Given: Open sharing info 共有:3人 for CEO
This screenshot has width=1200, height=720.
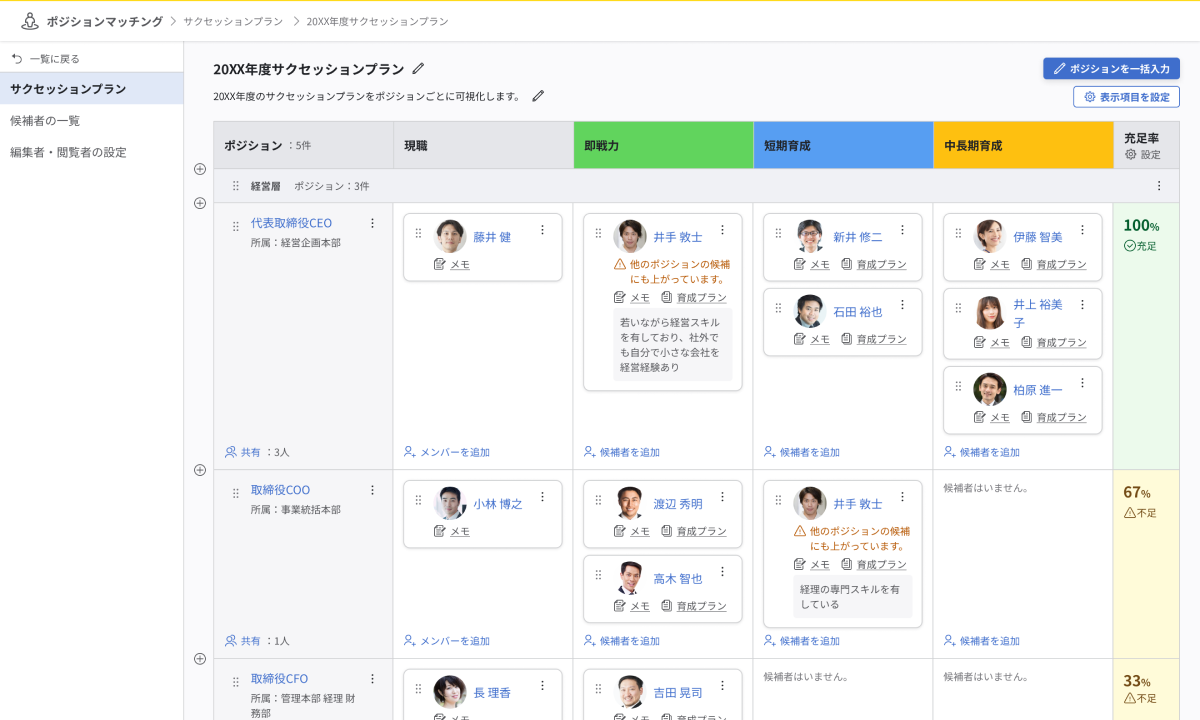Looking at the screenshot, I should 258,452.
